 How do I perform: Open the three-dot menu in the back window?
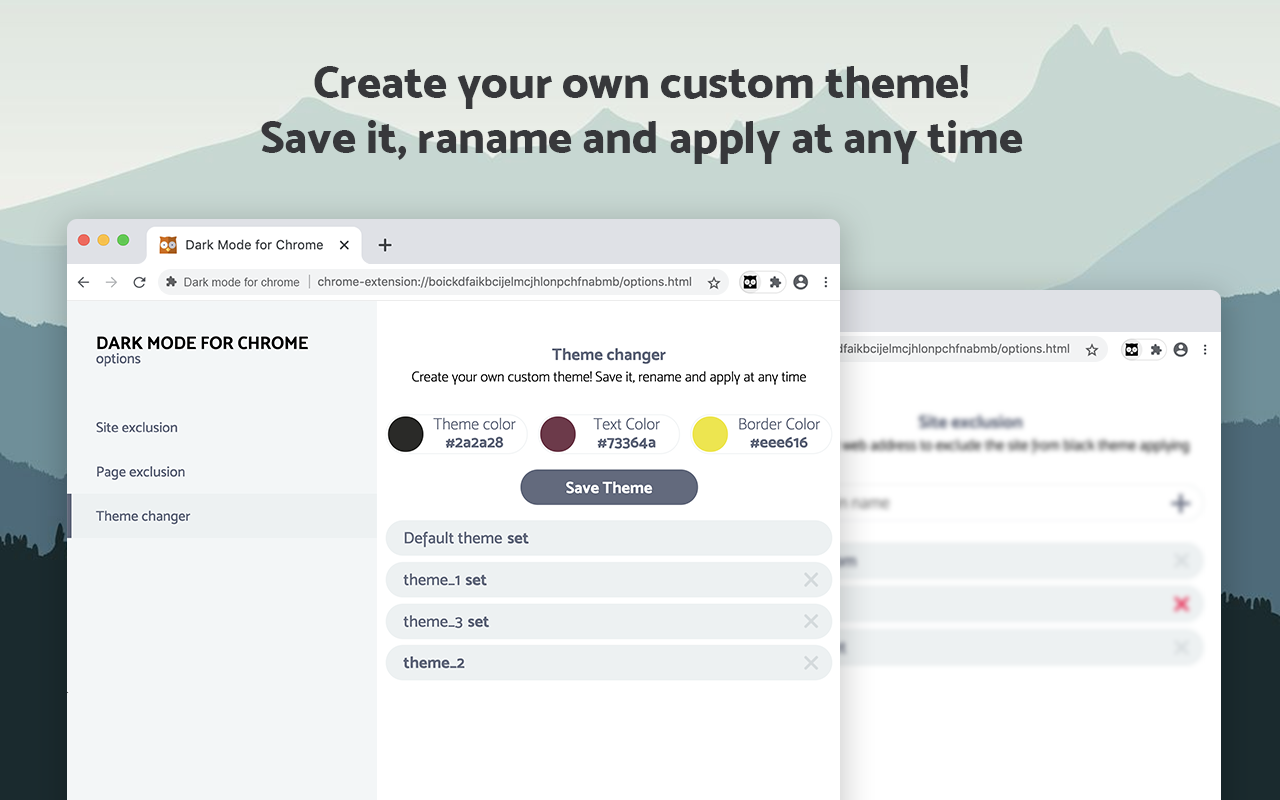pos(1205,349)
